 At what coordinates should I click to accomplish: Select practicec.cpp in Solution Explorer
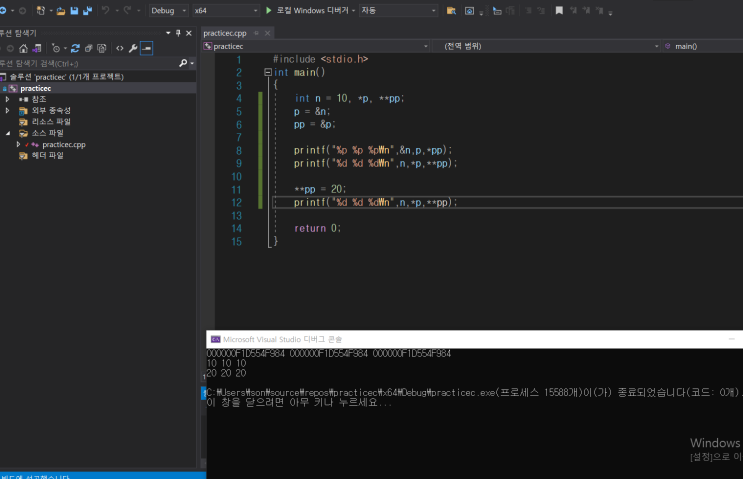(64, 145)
